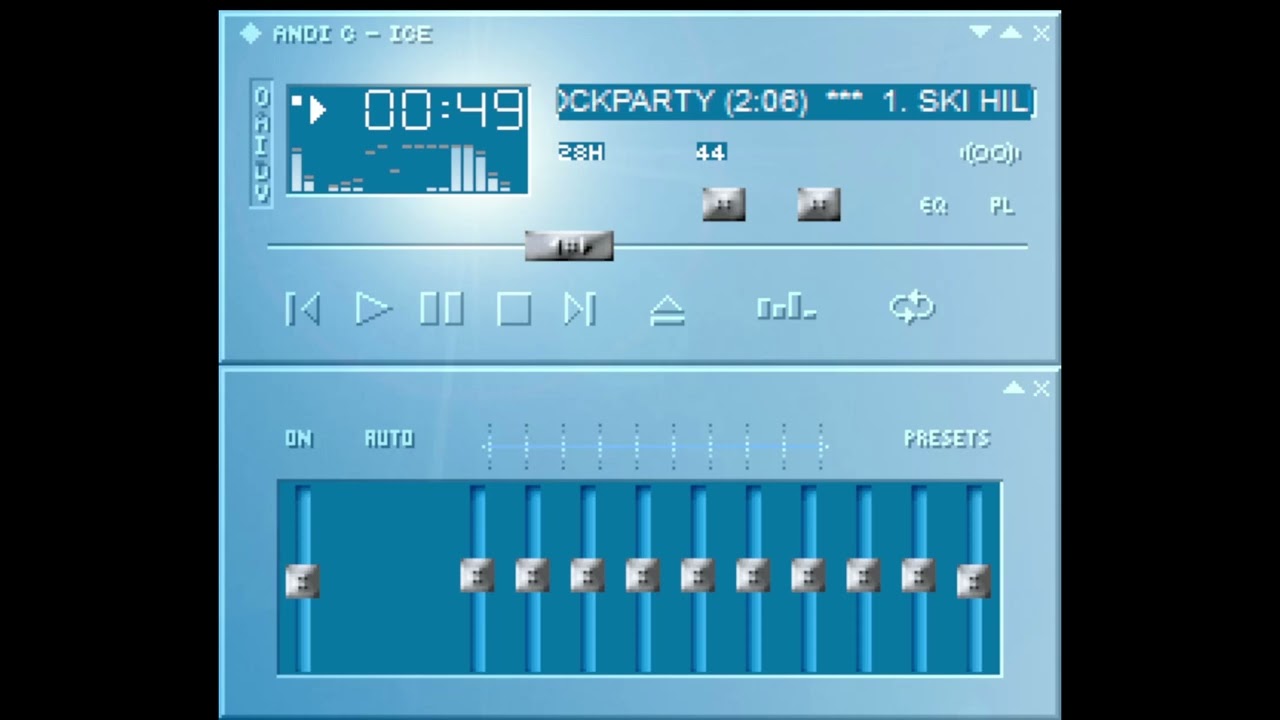This screenshot has width=1280, height=720.
Task: Click the sixth equalizer band slider knob
Action: [x=752, y=575]
